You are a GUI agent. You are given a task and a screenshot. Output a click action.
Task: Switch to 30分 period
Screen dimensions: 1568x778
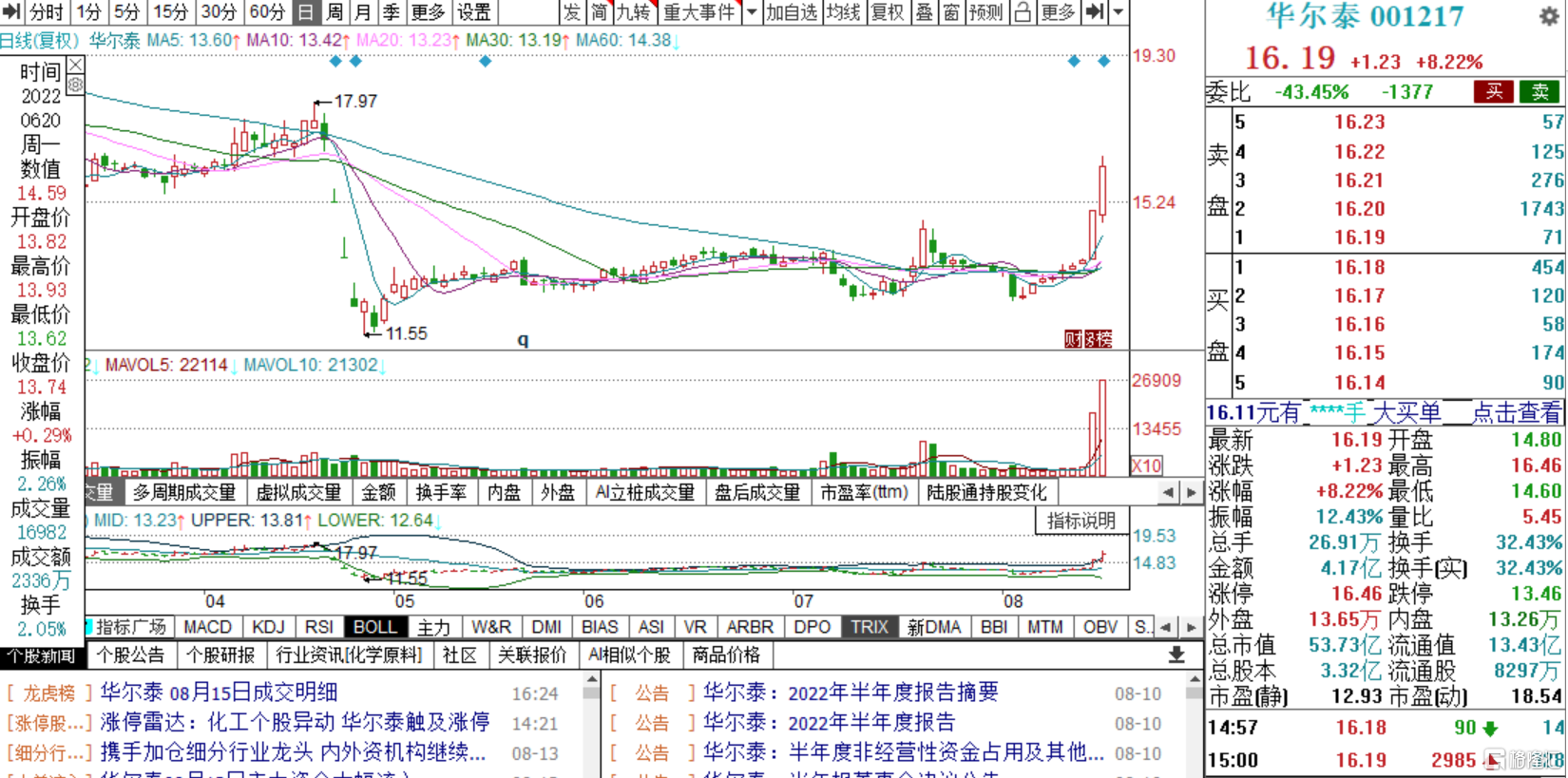pyautogui.click(x=219, y=12)
